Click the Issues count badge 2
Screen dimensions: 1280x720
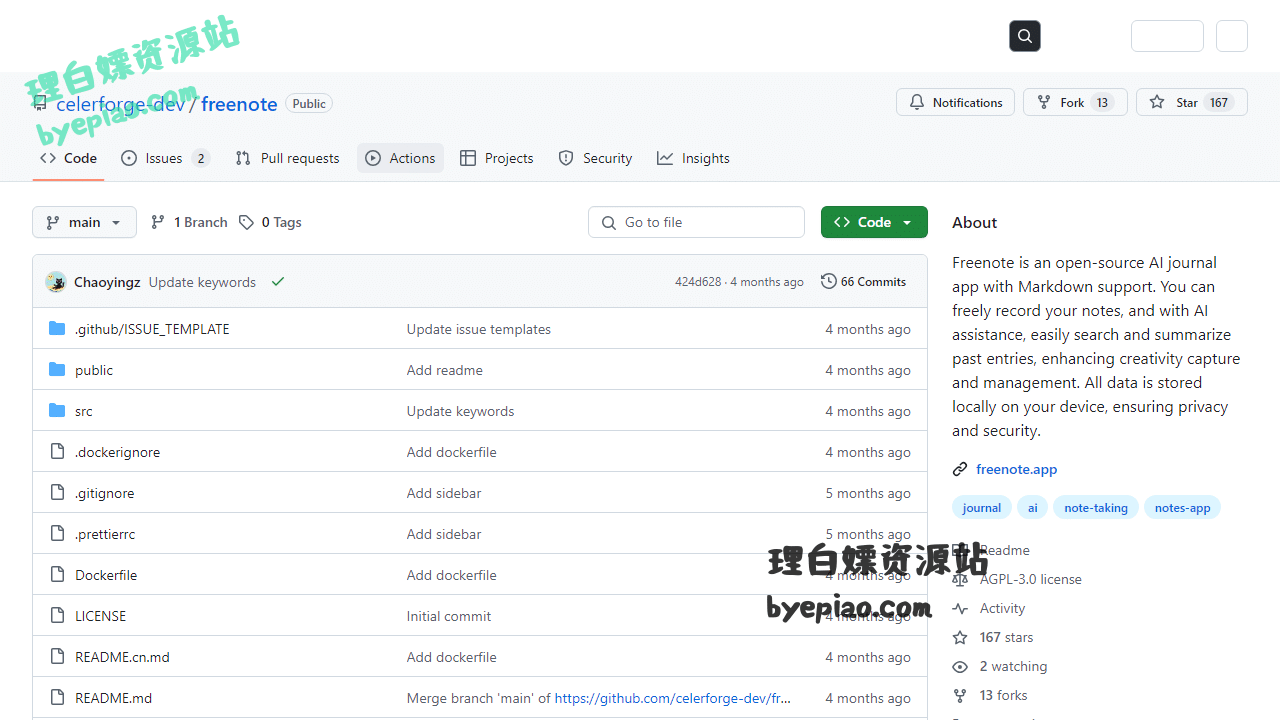(201, 158)
